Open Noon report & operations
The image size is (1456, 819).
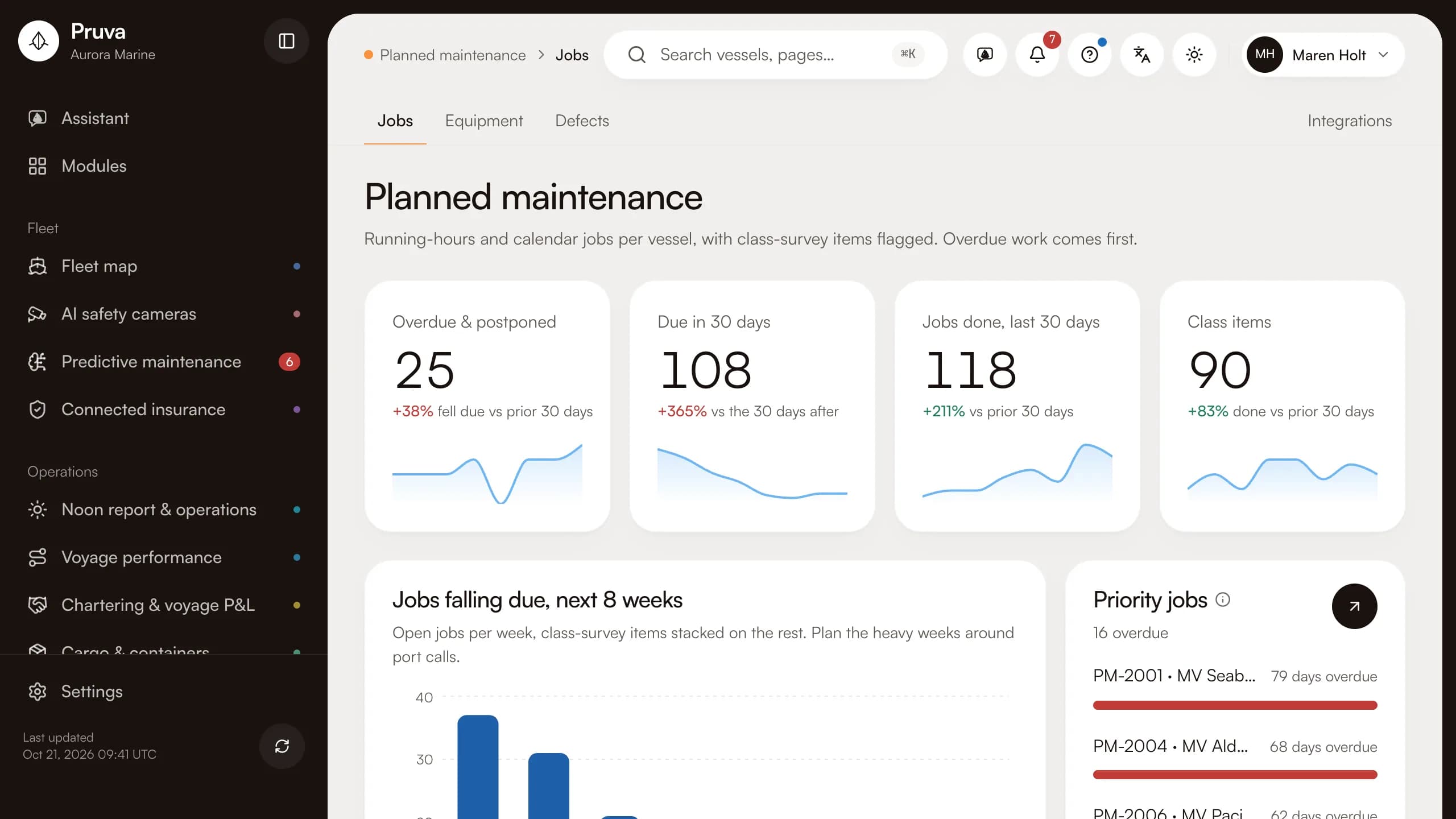pyautogui.click(x=164, y=510)
